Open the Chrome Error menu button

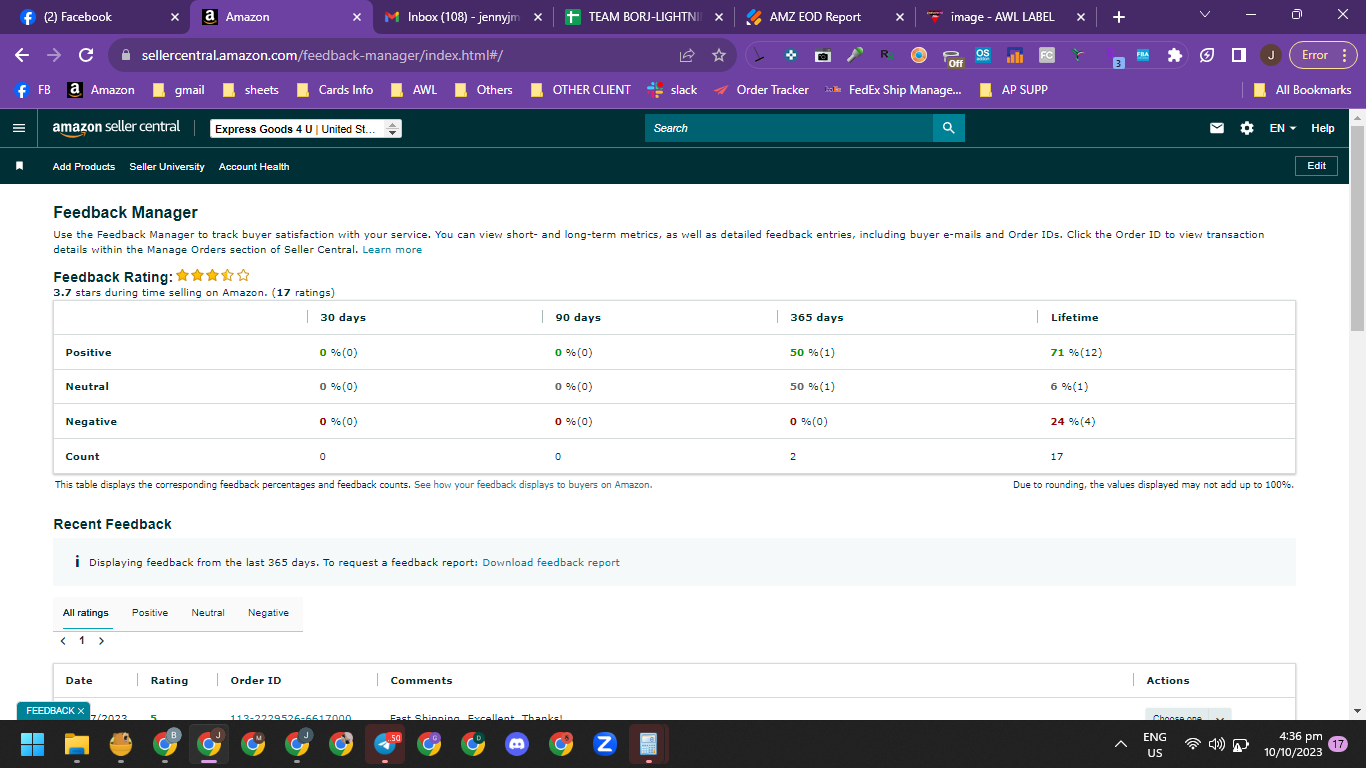(x=1322, y=55)
